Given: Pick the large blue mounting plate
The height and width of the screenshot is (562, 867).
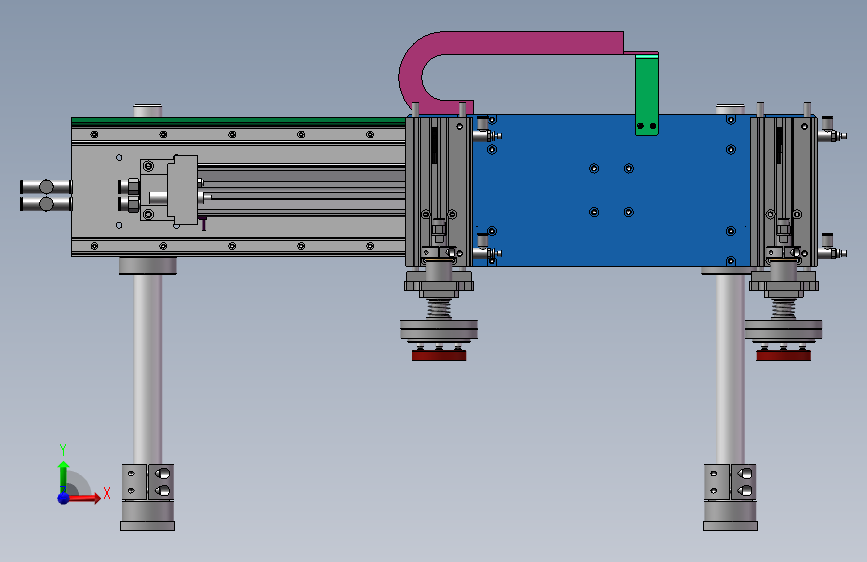Looking at the screenshot, I should pos(611,190).
